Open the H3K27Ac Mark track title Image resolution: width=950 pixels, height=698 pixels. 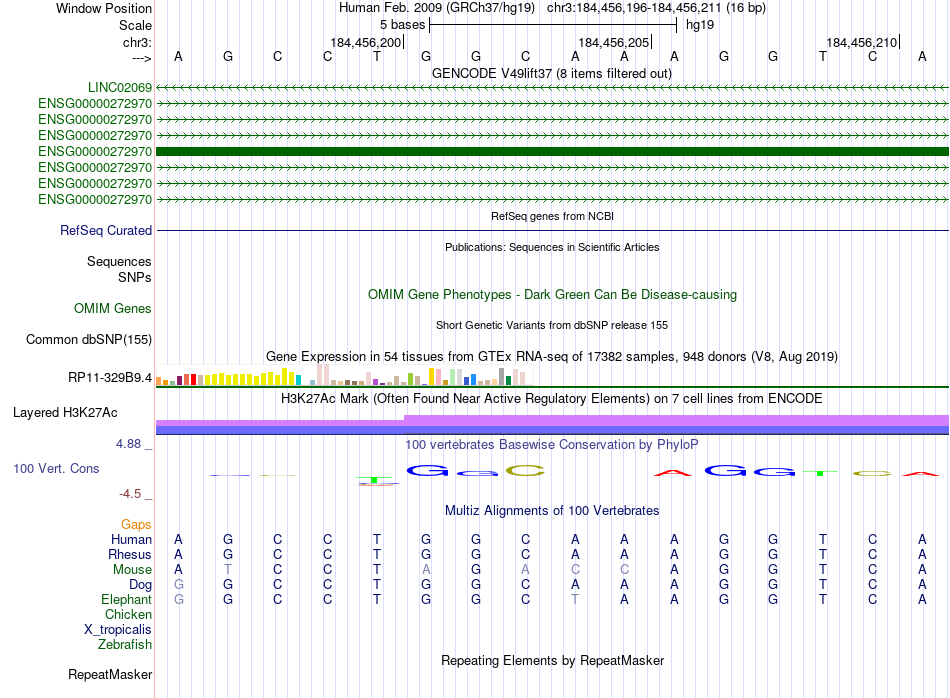[x=552, y=398]
